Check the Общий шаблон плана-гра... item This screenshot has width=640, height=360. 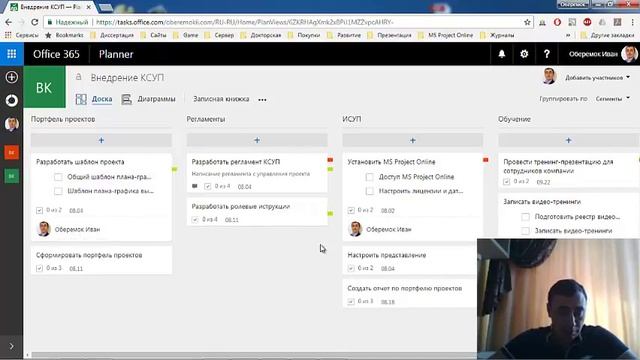pos(58,177)
